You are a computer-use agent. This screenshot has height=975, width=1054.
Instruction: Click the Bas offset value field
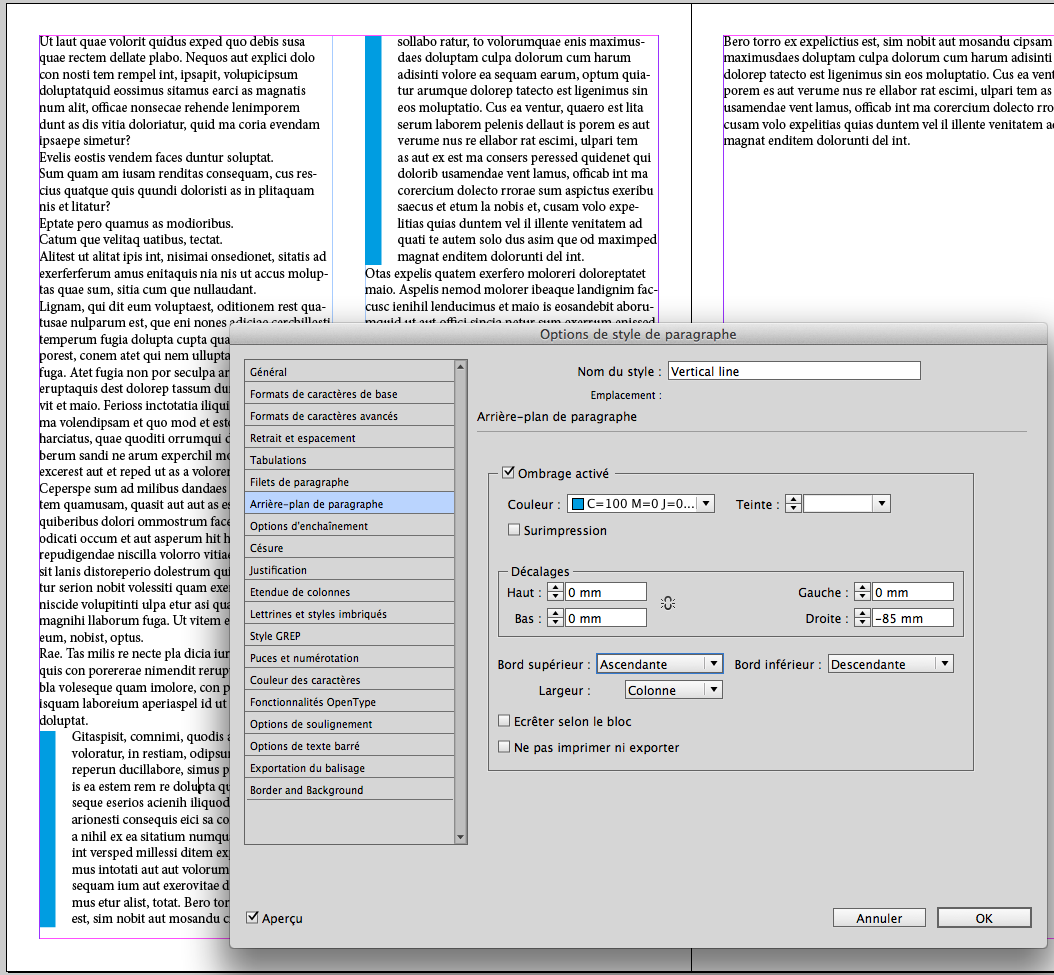[x=606, y=618]
